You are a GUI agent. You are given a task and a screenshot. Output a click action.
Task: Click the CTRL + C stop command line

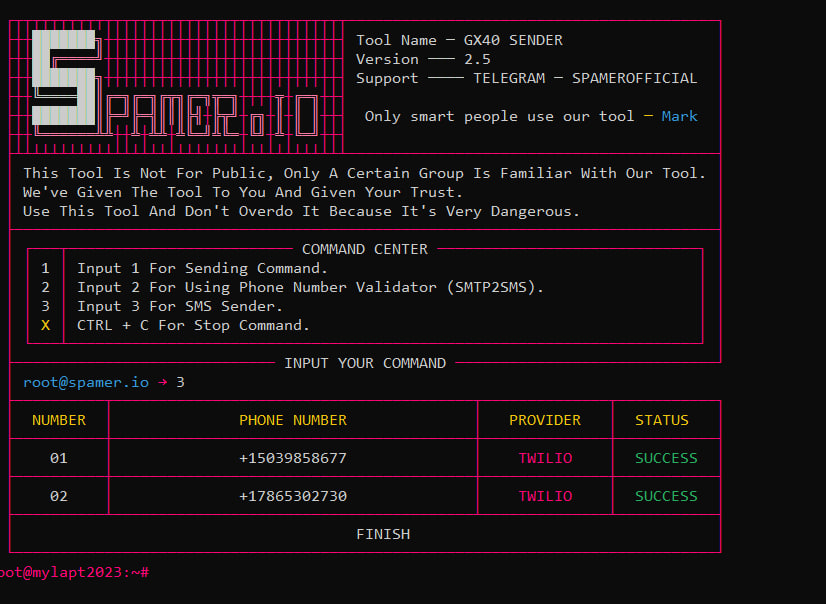pyautogui.click(x=193, y=325)
